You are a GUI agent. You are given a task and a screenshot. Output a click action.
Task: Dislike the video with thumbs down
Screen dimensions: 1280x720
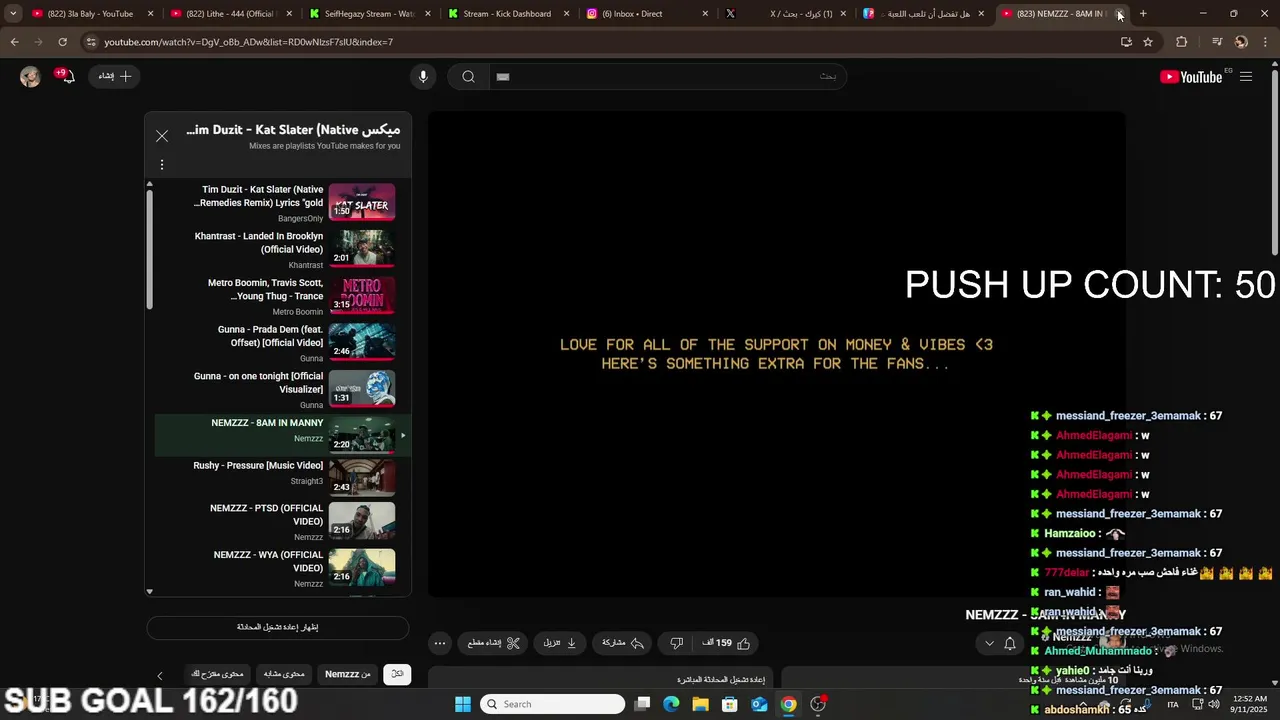(x=676, y=643)
